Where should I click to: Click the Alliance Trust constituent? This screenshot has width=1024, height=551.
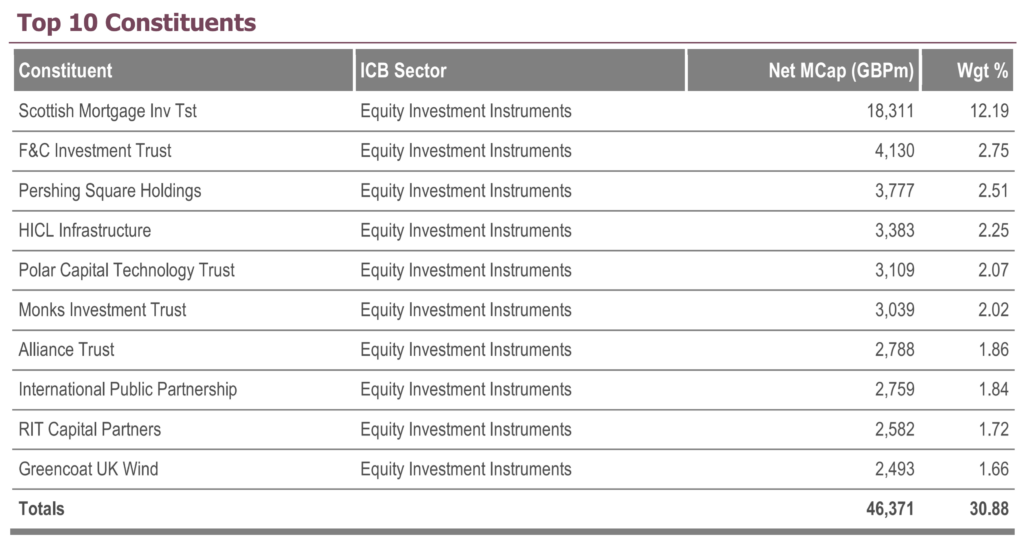click(66, 350)
